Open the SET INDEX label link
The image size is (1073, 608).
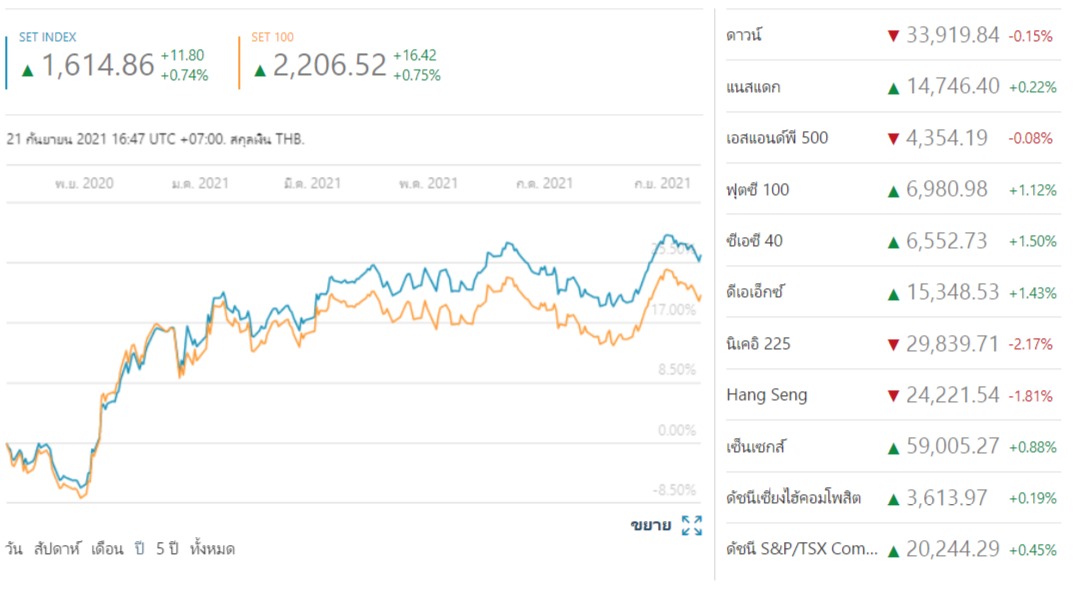(x=47, y=37)
